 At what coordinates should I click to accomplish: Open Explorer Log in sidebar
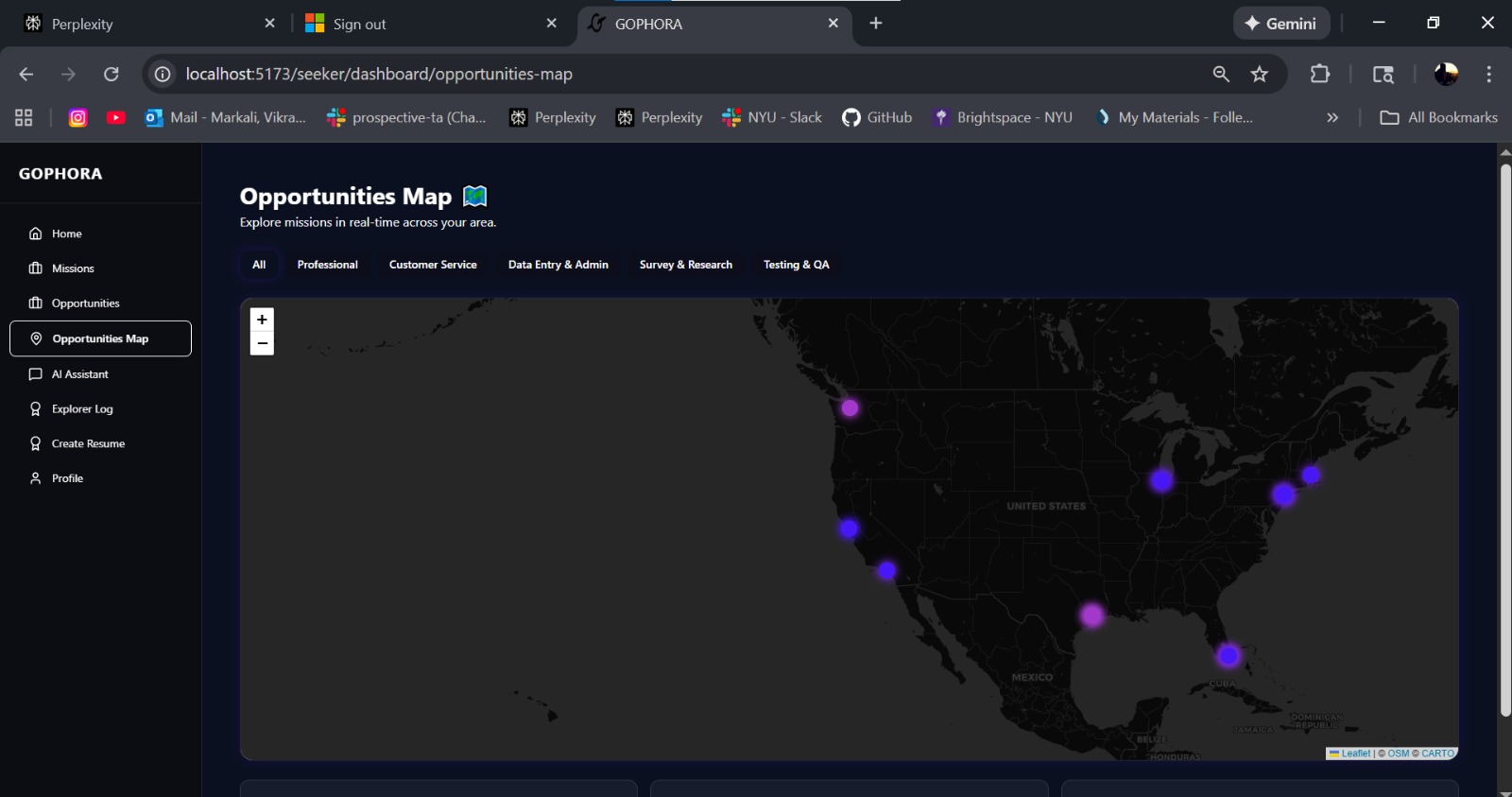pyautogui.click(x=100, y=409)
